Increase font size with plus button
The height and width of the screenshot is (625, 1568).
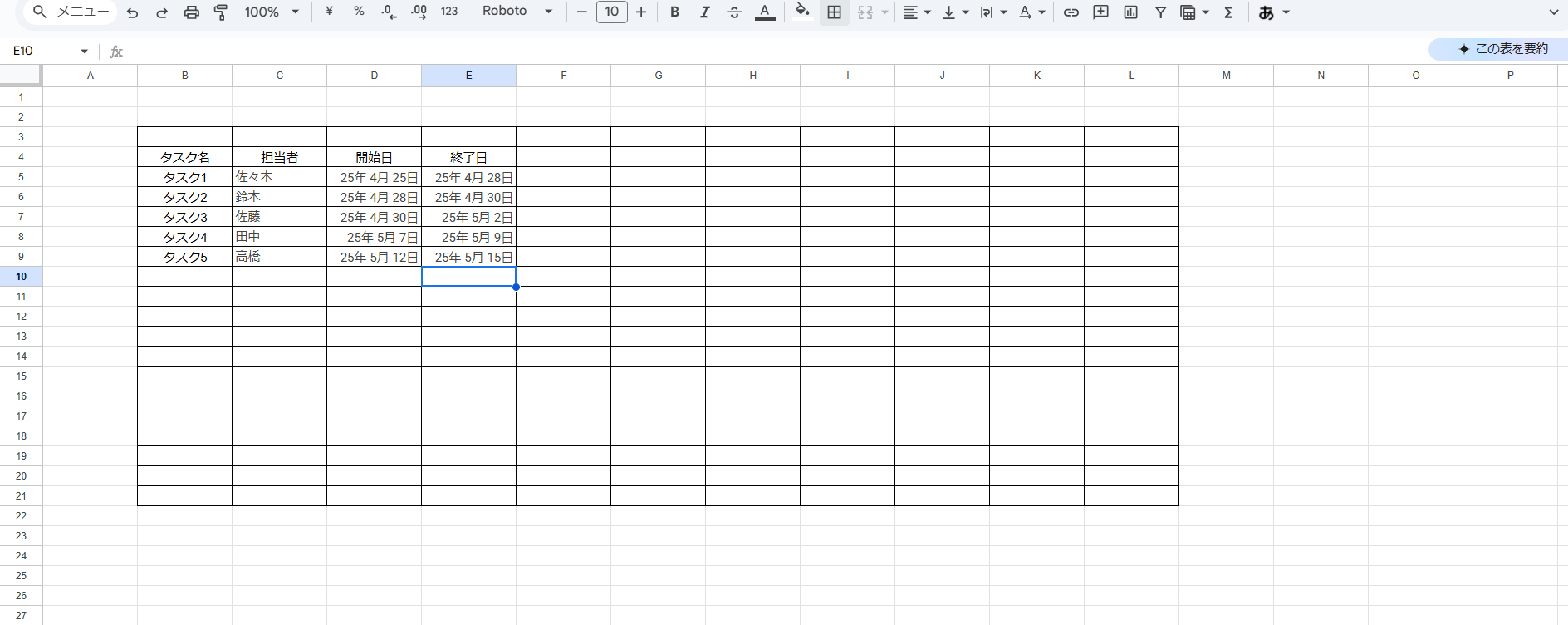click(x=641, y=12)
